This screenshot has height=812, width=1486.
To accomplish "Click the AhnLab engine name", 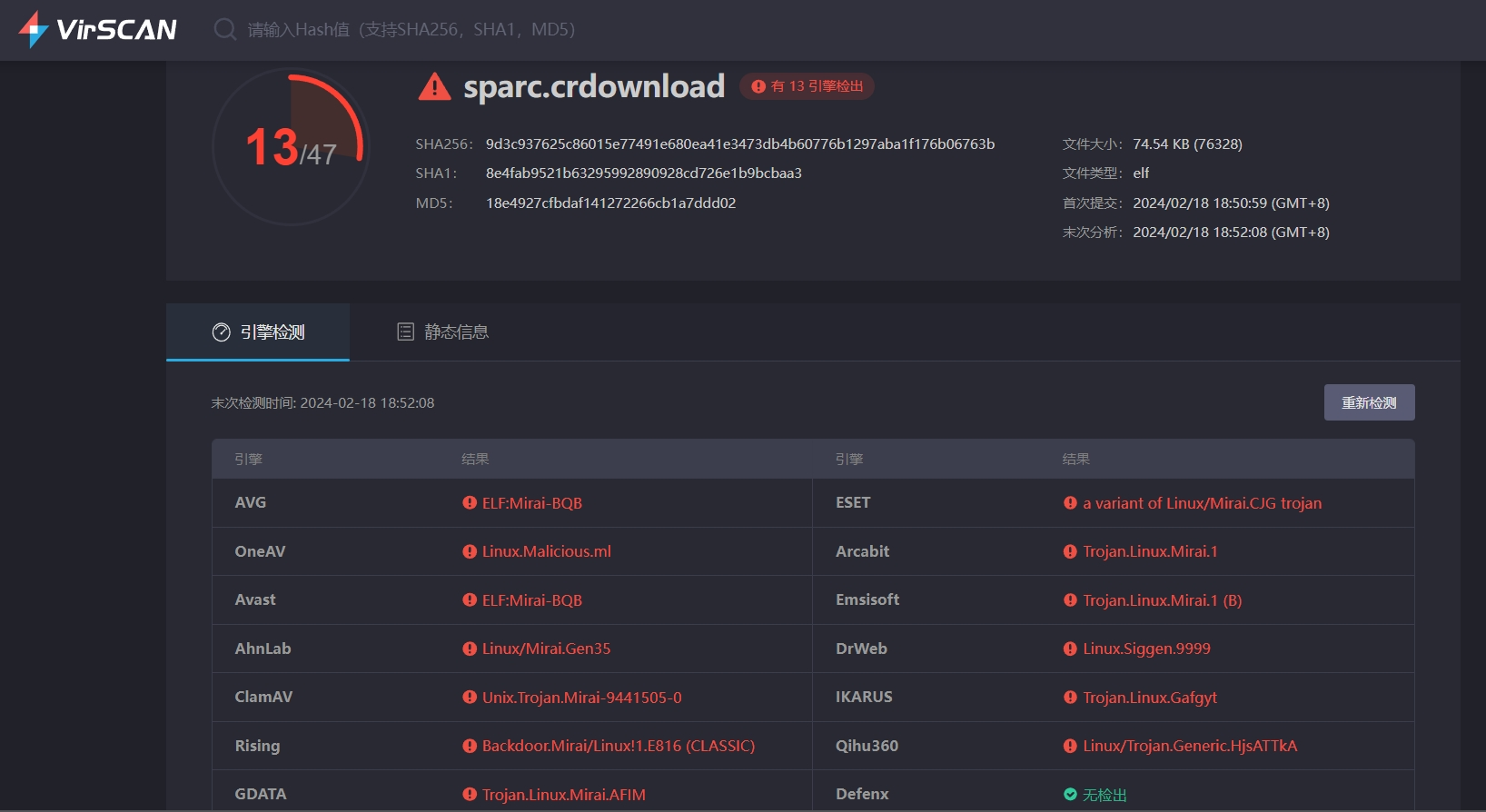I will click(x=263, y=649).
